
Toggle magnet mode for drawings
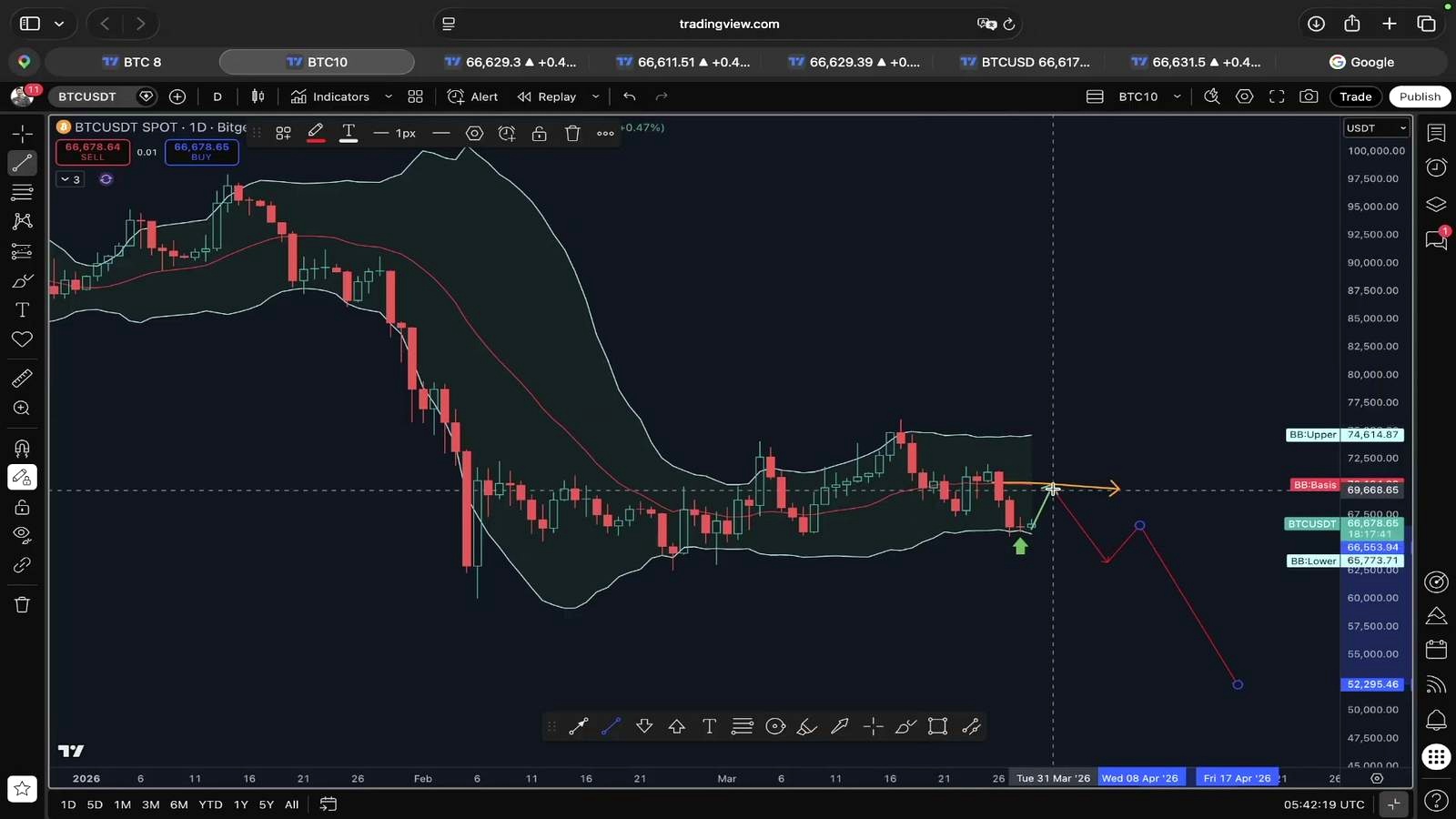click(22, 448)
